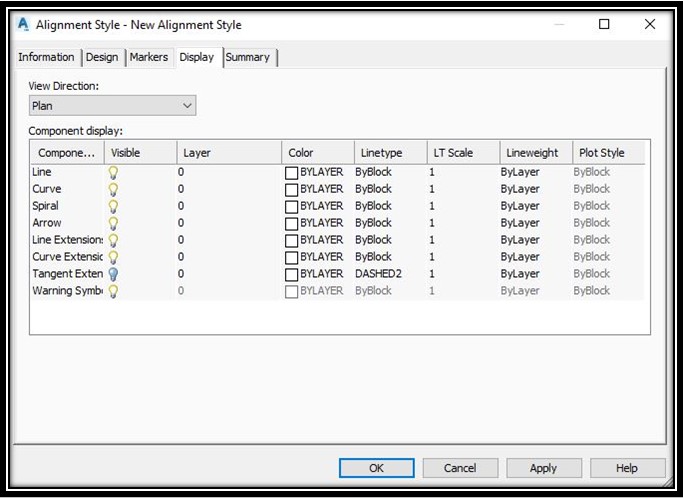Click LT Scale value 1 in Line row

click(432, 172)
